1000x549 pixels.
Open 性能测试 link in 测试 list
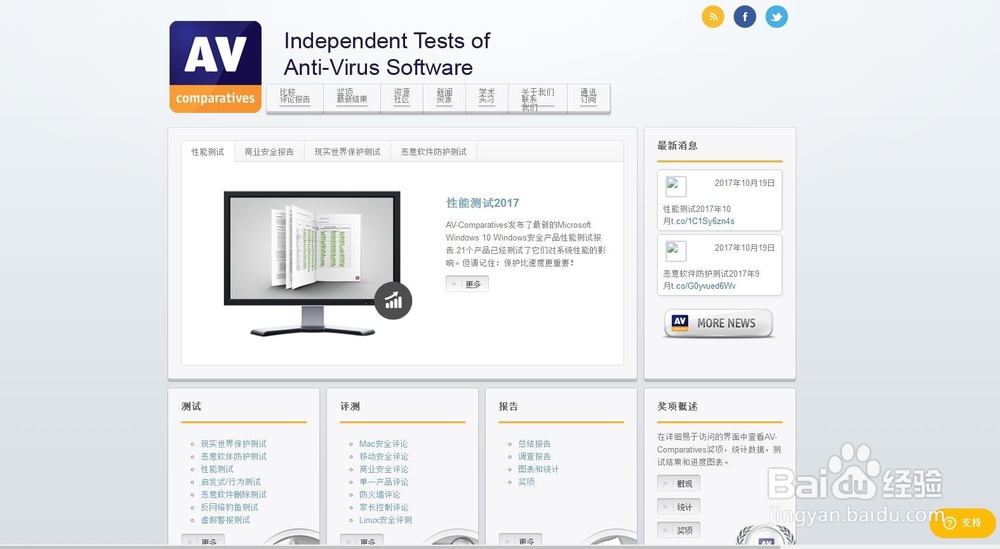217,469
